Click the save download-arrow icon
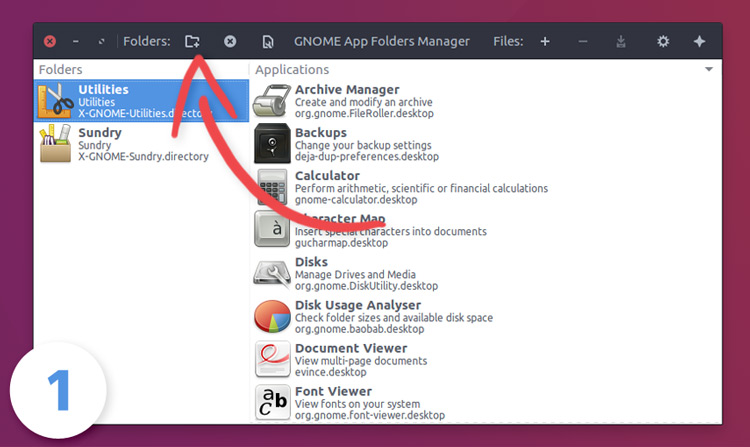 click(x=621, y=42)
